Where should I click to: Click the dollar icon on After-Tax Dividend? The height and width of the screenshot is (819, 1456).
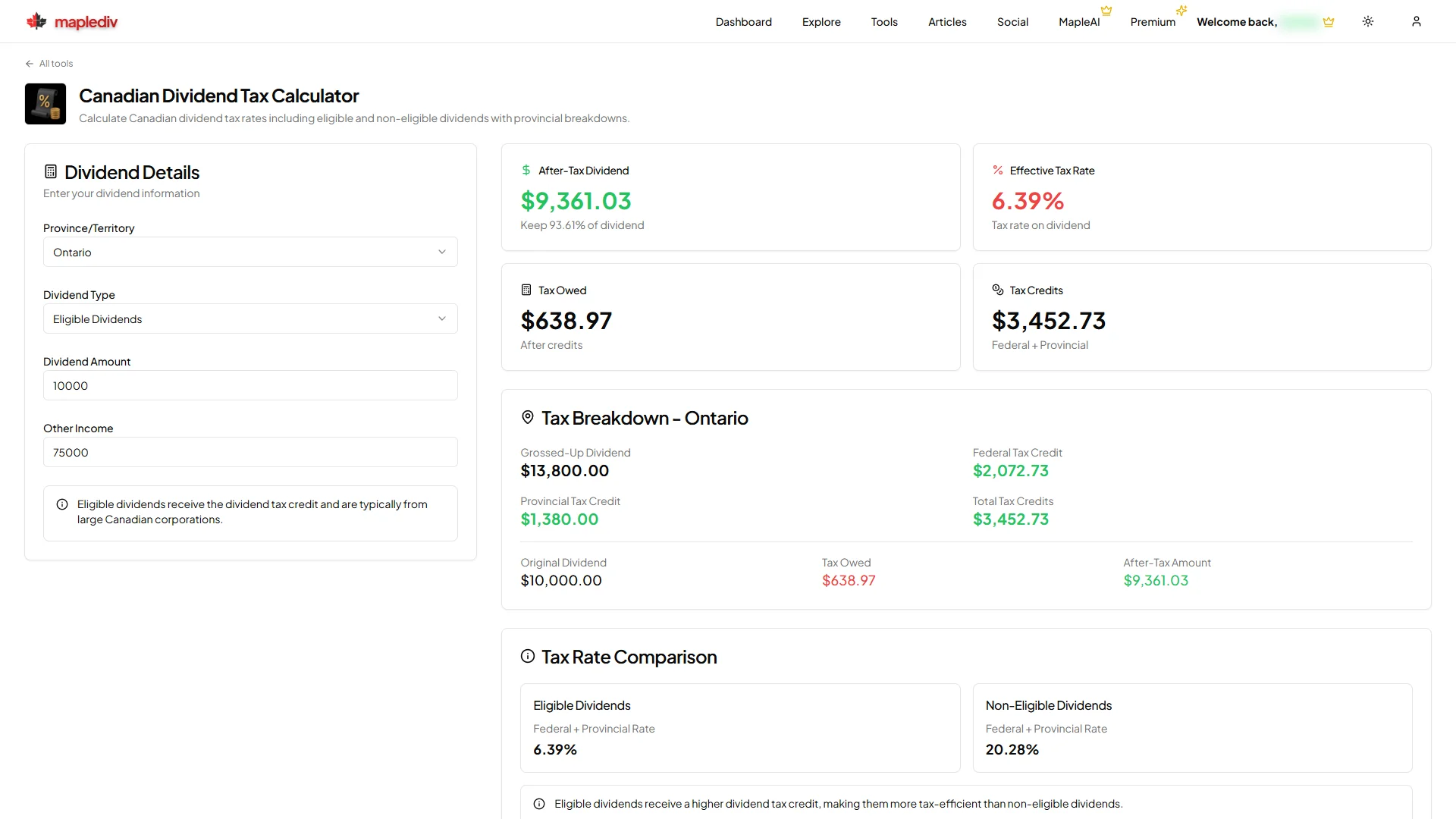[x=526, y=170]
